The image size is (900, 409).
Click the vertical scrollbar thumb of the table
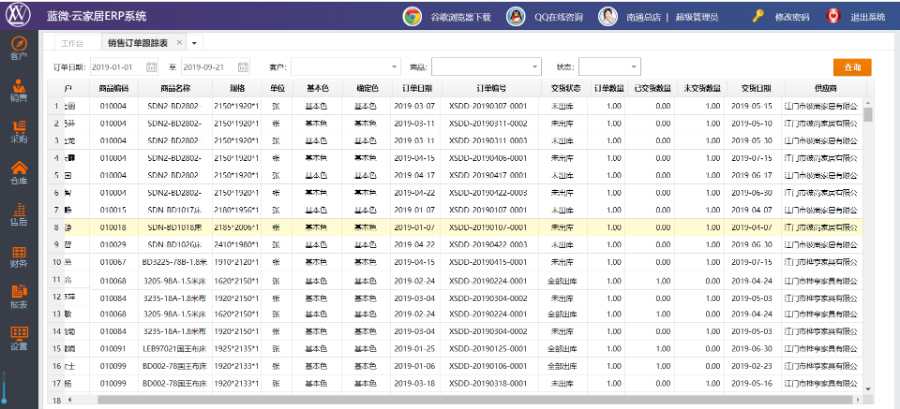point(867,114)
